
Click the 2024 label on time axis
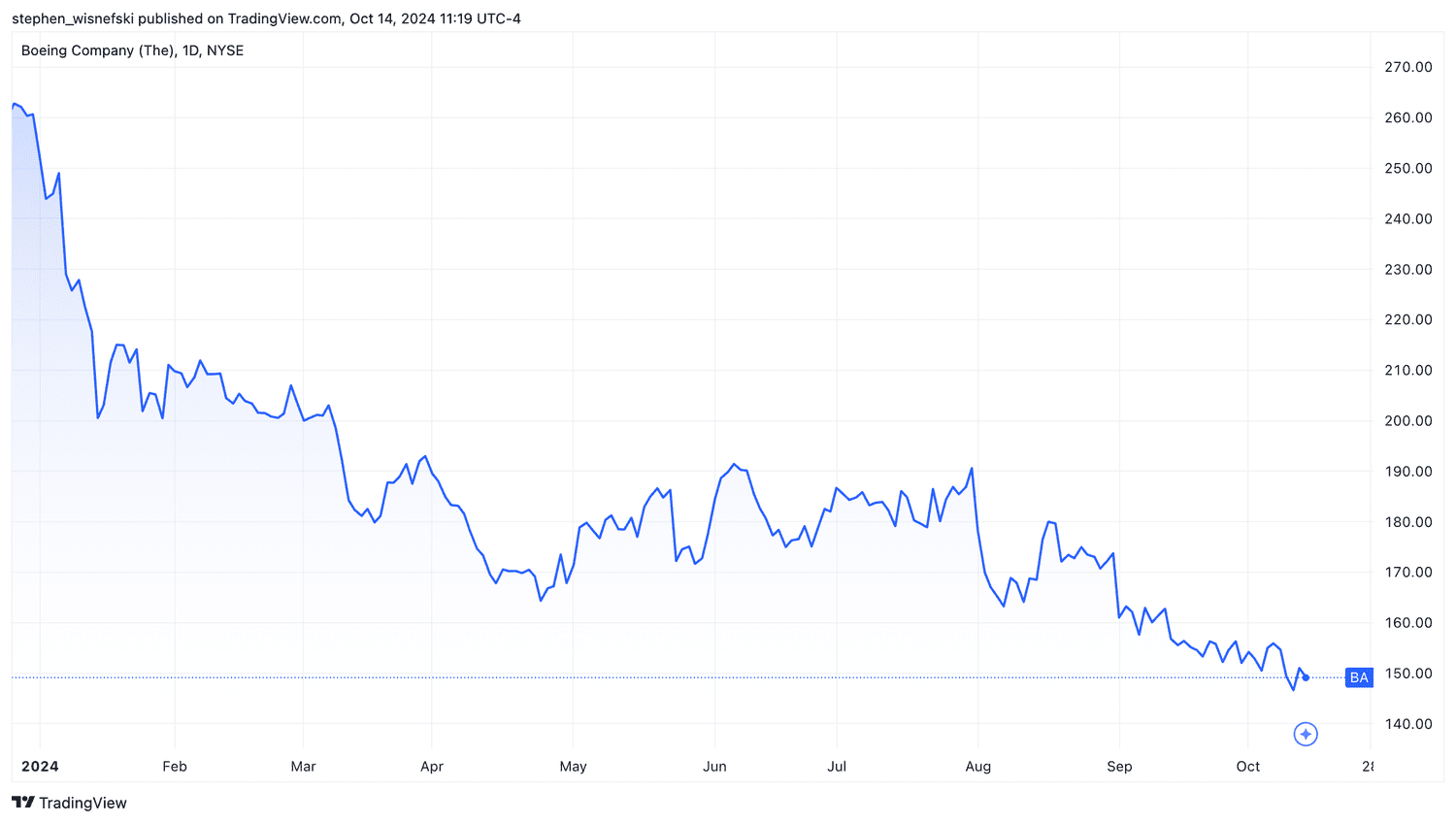40,766
